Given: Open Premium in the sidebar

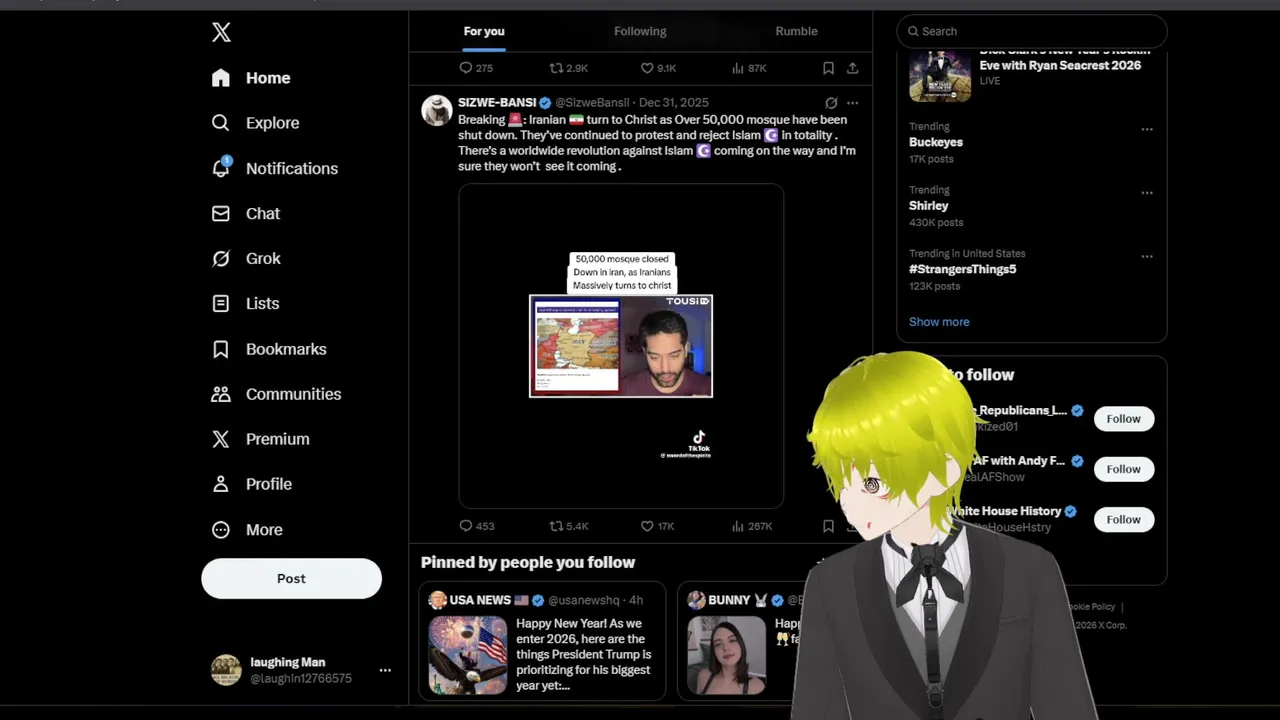Looking at the screenshot, I should (260, 439).
